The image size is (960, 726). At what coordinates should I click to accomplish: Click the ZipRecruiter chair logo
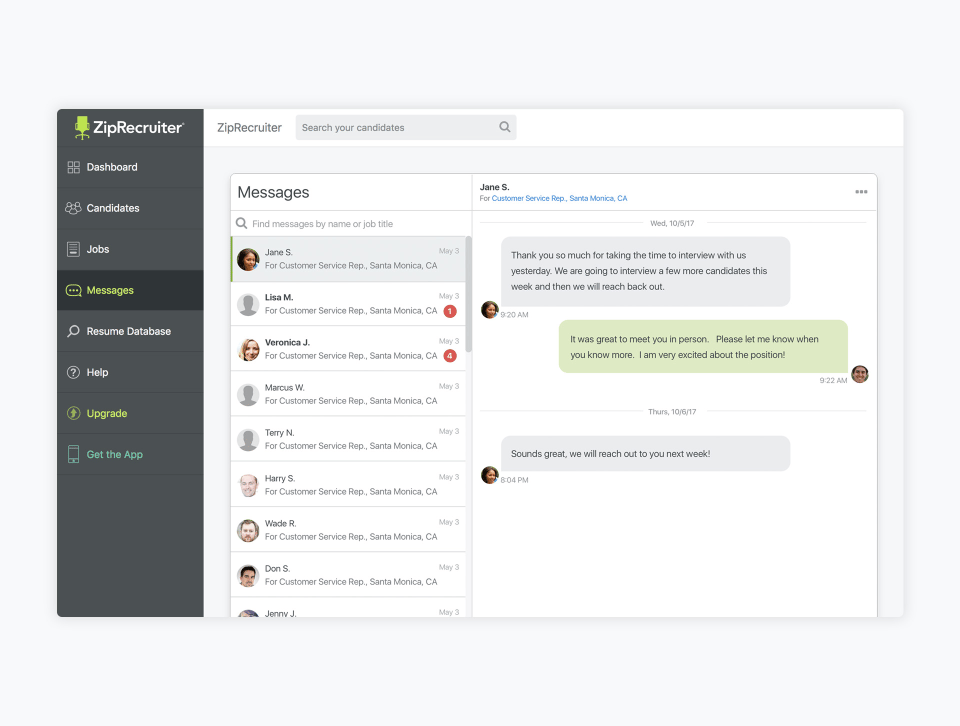[80, 126]
